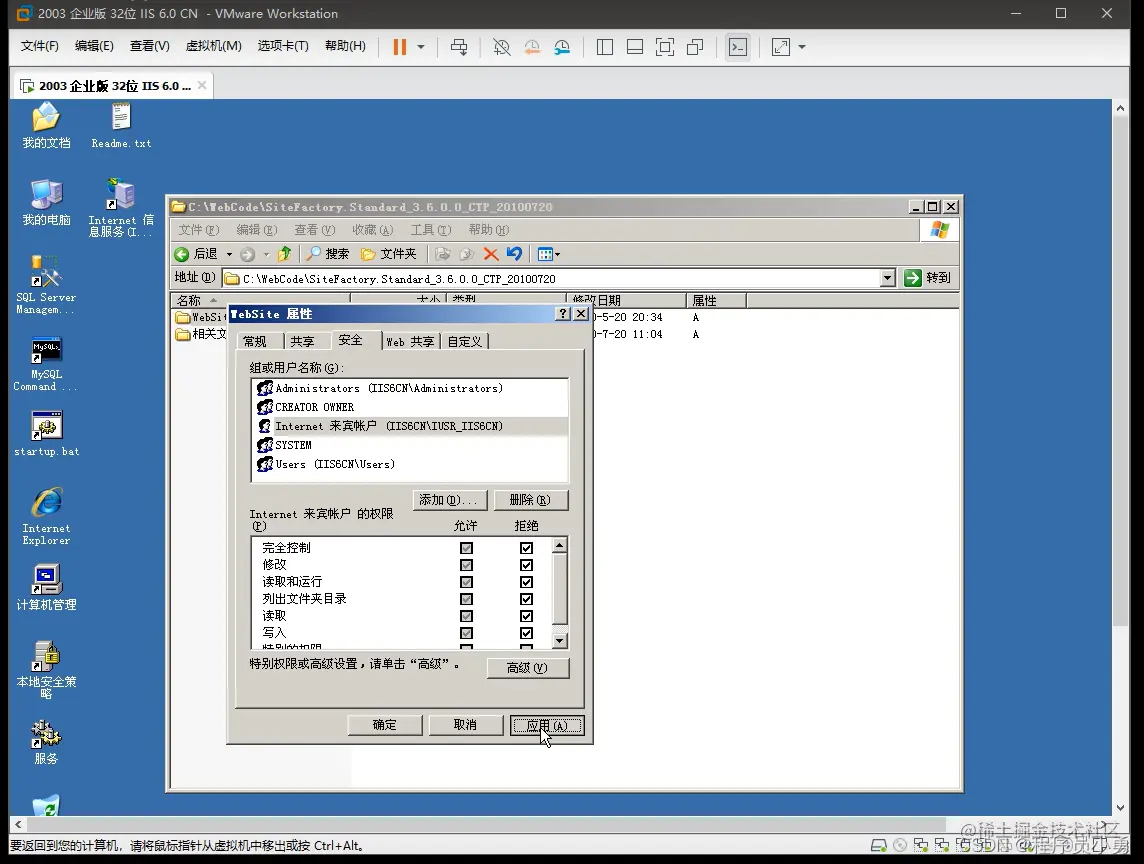Toggle deny checkbox for 完全控制
The image size is (1144, 864).
click(526, 548)
